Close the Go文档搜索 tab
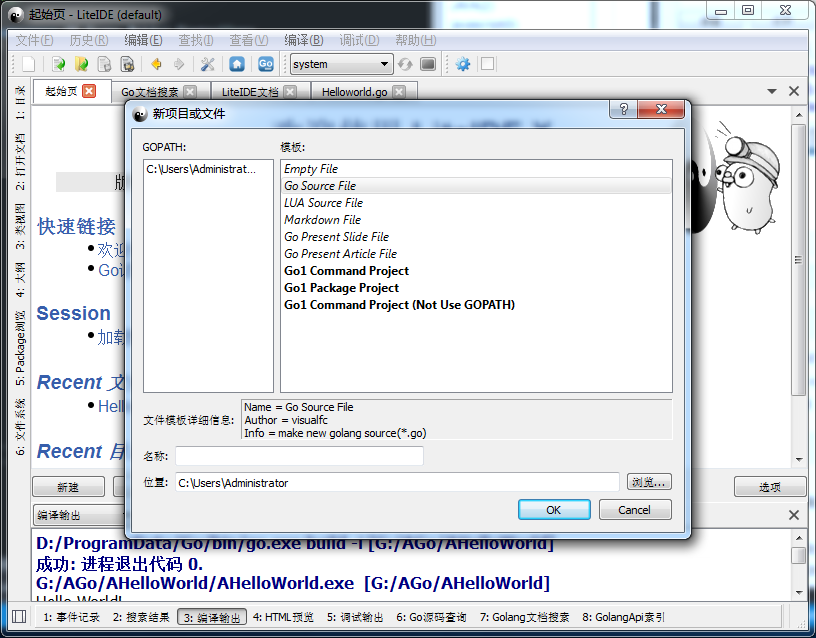The width and height of the screenshot is (816, 638). pyautogui.click(x=190, y=92)
